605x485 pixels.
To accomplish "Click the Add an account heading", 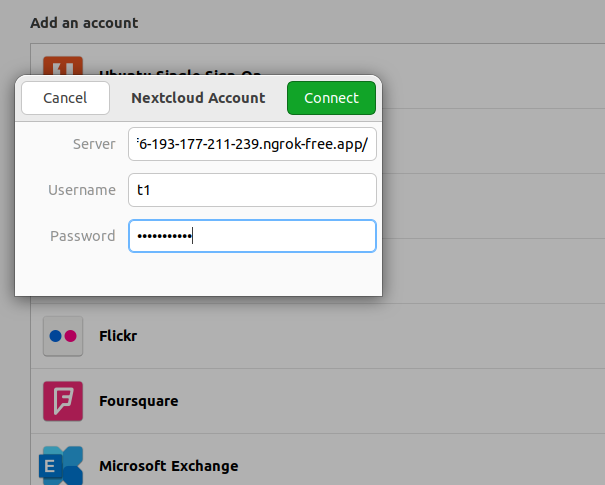I will coord(84,23).
